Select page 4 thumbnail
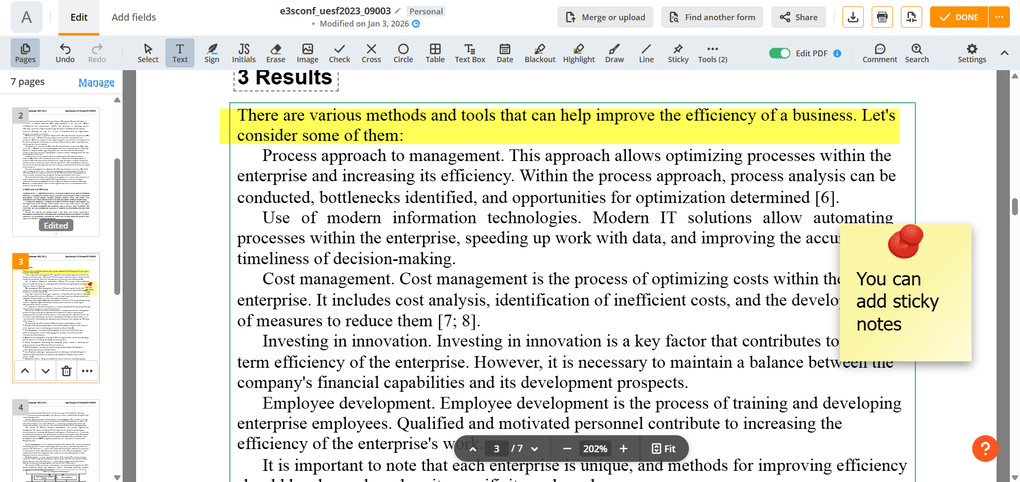The height and width of the screenshot is (482, 1020). coord(56,440)
